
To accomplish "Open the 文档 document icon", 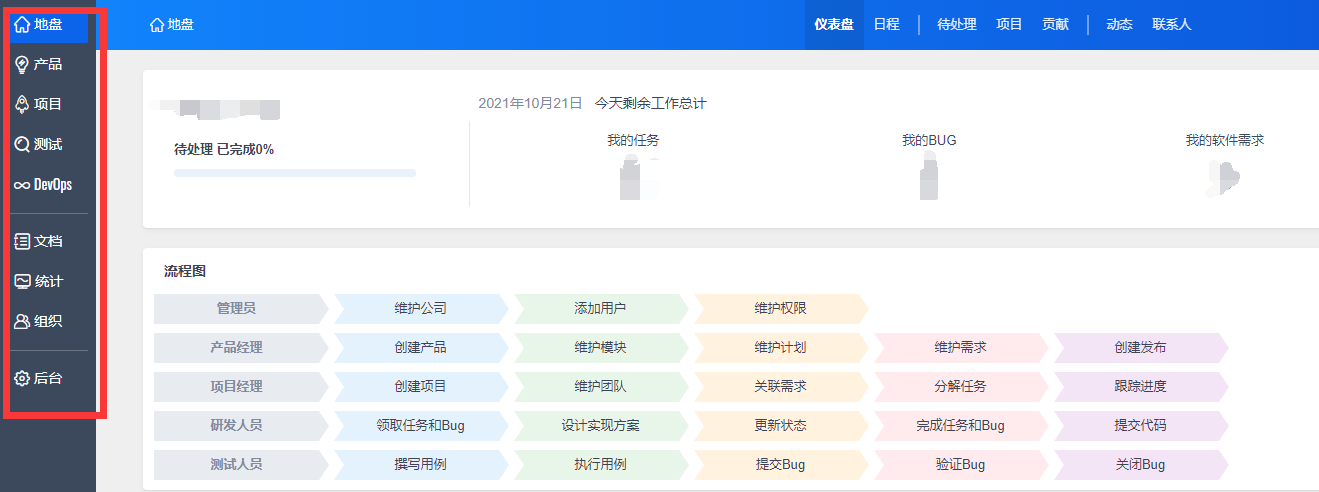I will pos(22,241).
